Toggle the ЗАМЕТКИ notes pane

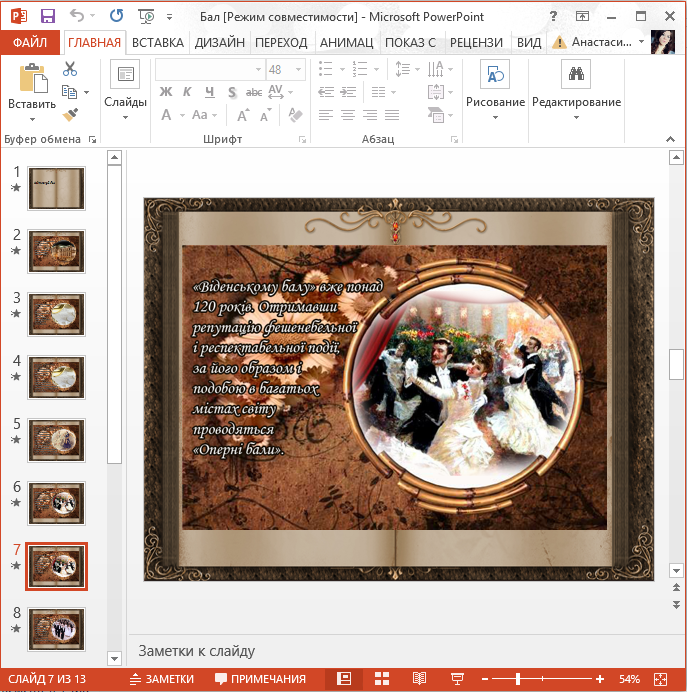(162, 679)
